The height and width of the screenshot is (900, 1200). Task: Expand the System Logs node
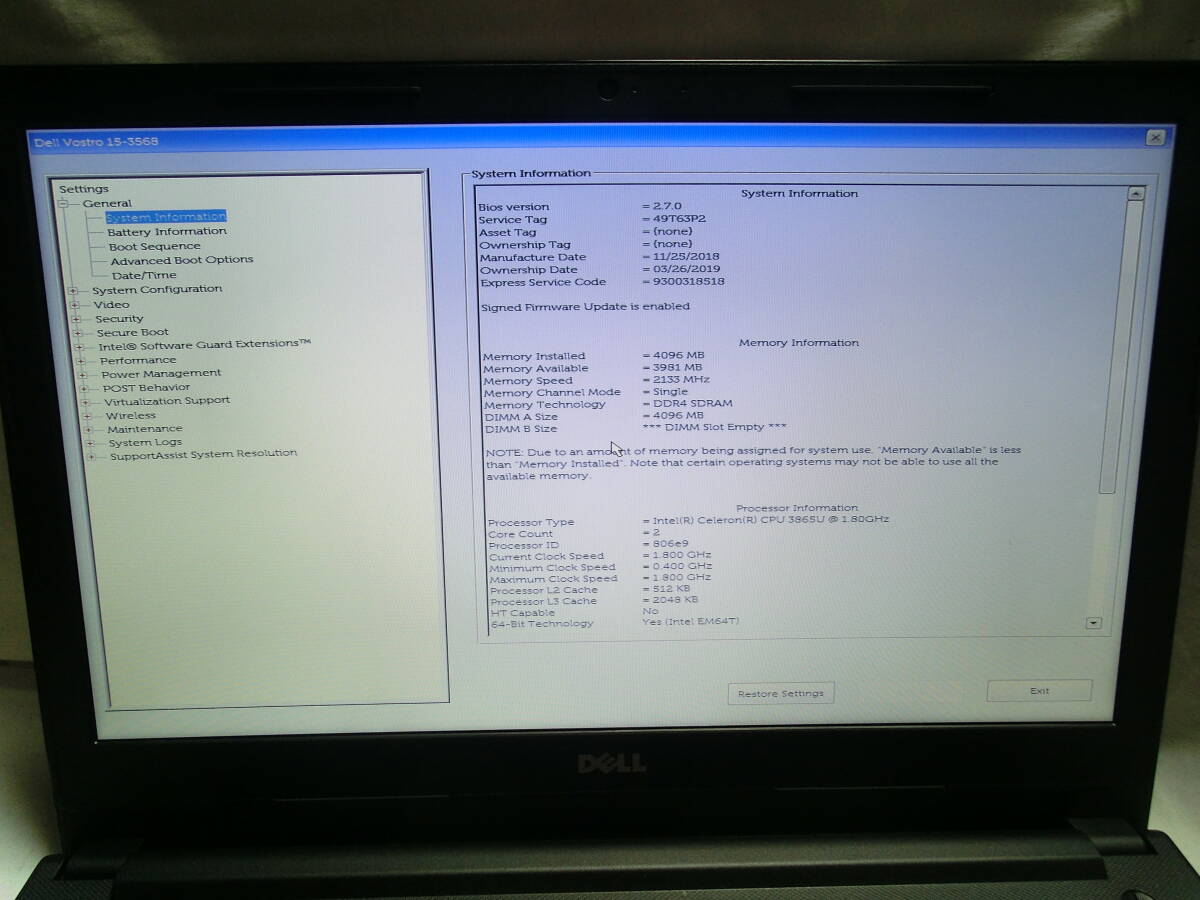[91, 443]
